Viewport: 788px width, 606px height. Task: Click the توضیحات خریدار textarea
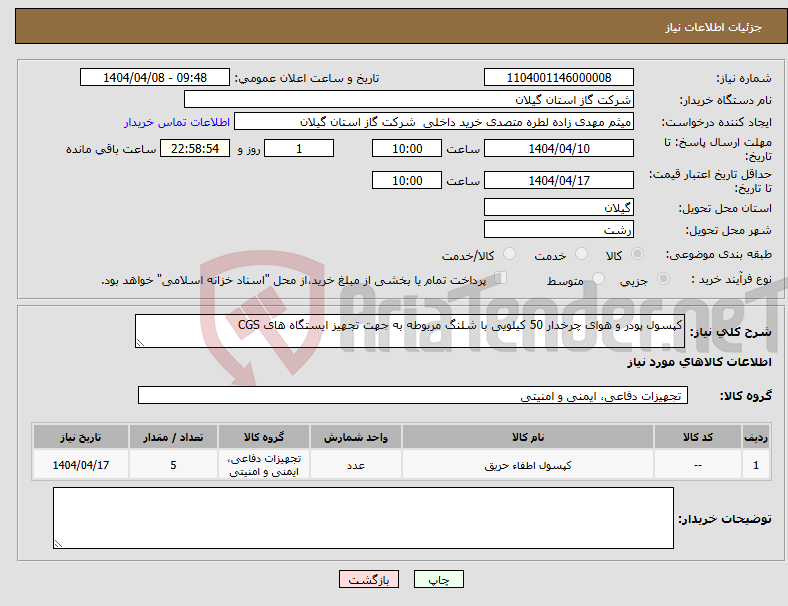pos(363,518)
